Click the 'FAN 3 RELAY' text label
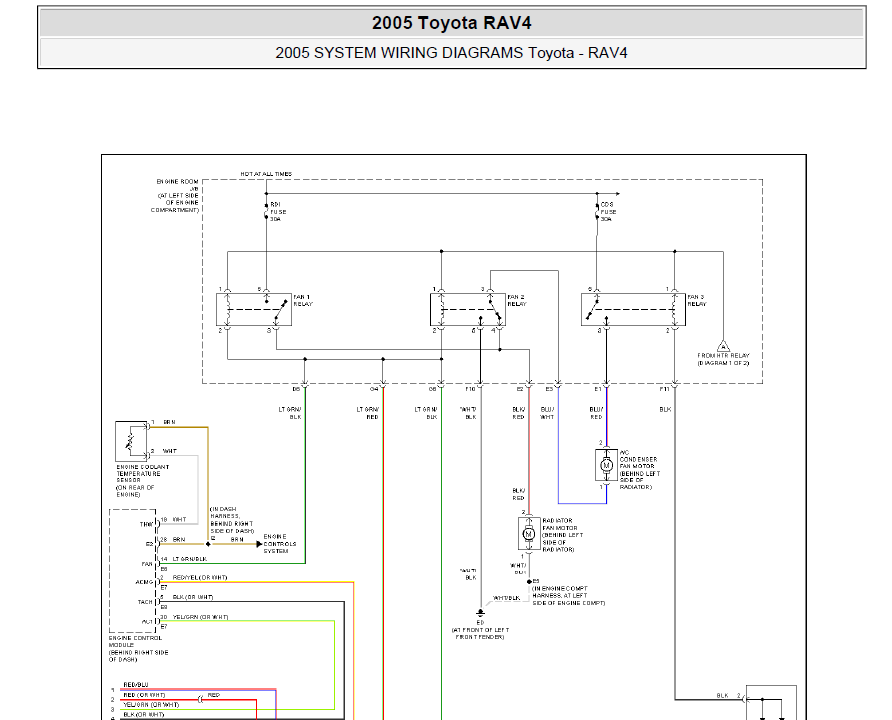The height and width of the screenshot is (720, 892). coord(697,300)
